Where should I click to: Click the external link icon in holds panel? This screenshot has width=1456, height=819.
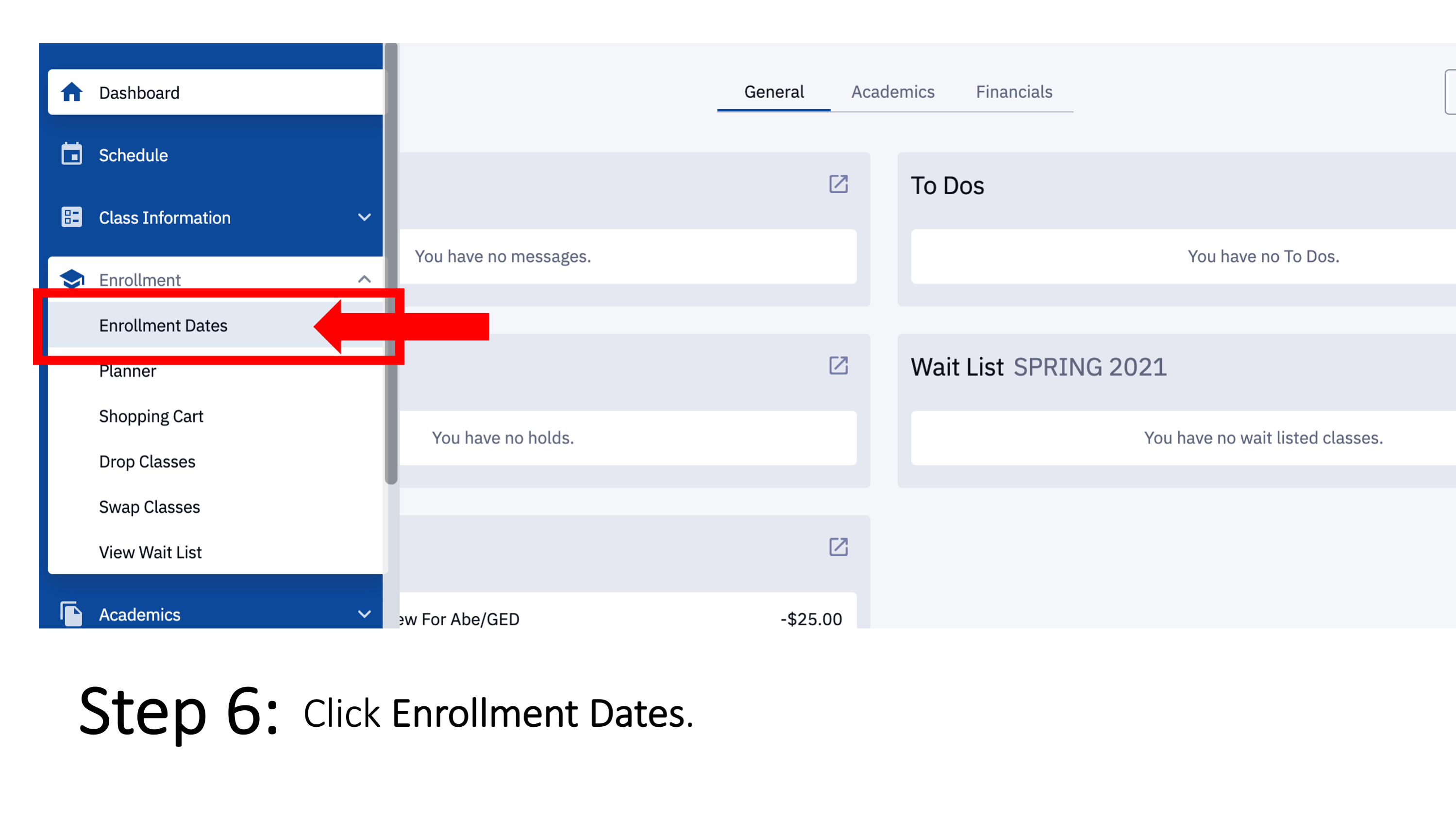coord(839,365)
